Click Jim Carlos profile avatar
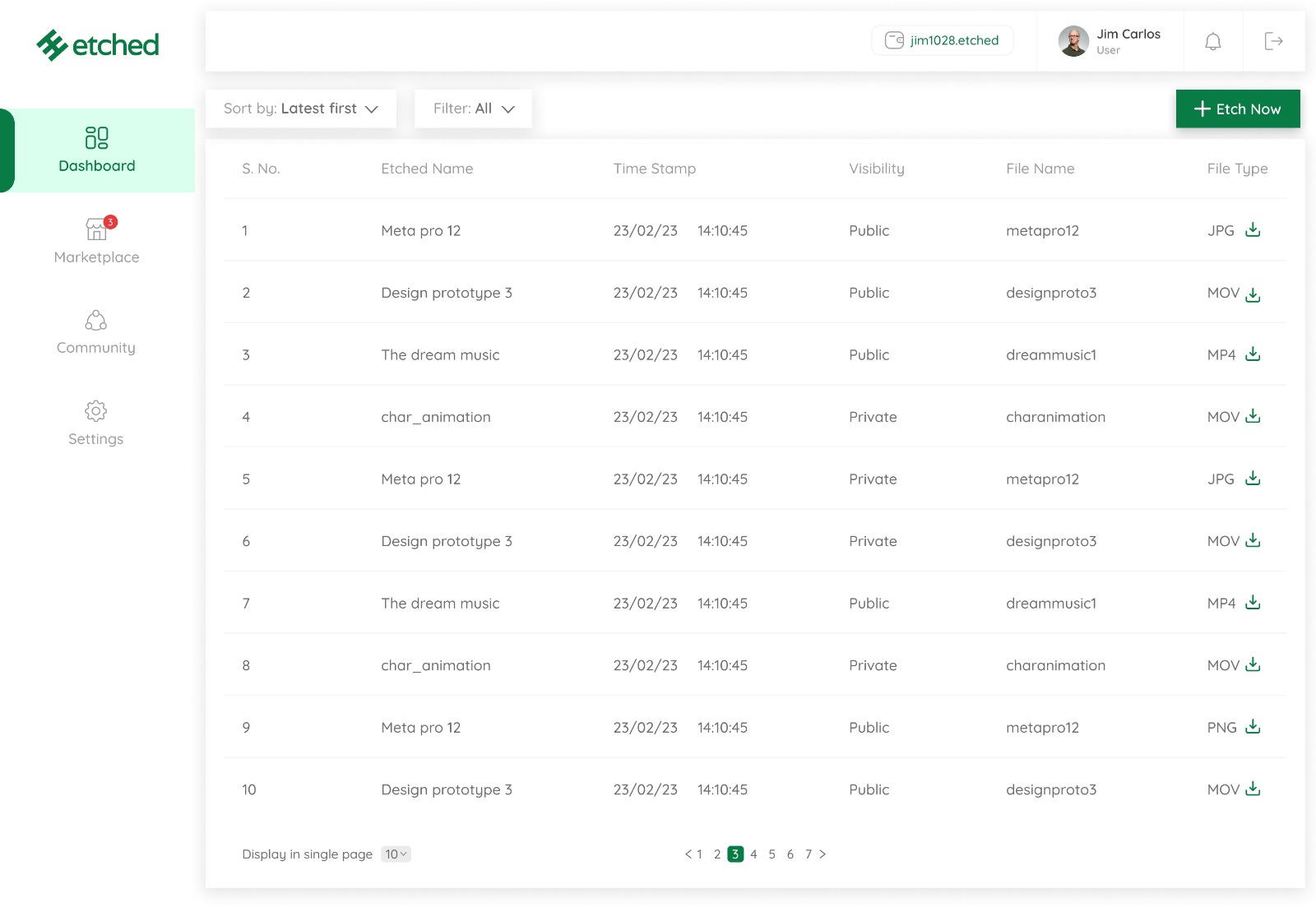This screenshot has height=907, width=1316. point(1073,41)
